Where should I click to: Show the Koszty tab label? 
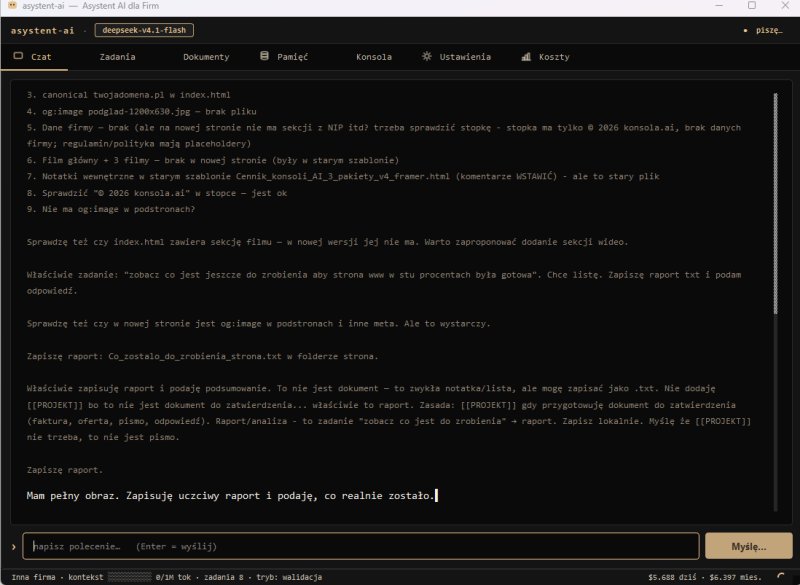click(554, 57)
